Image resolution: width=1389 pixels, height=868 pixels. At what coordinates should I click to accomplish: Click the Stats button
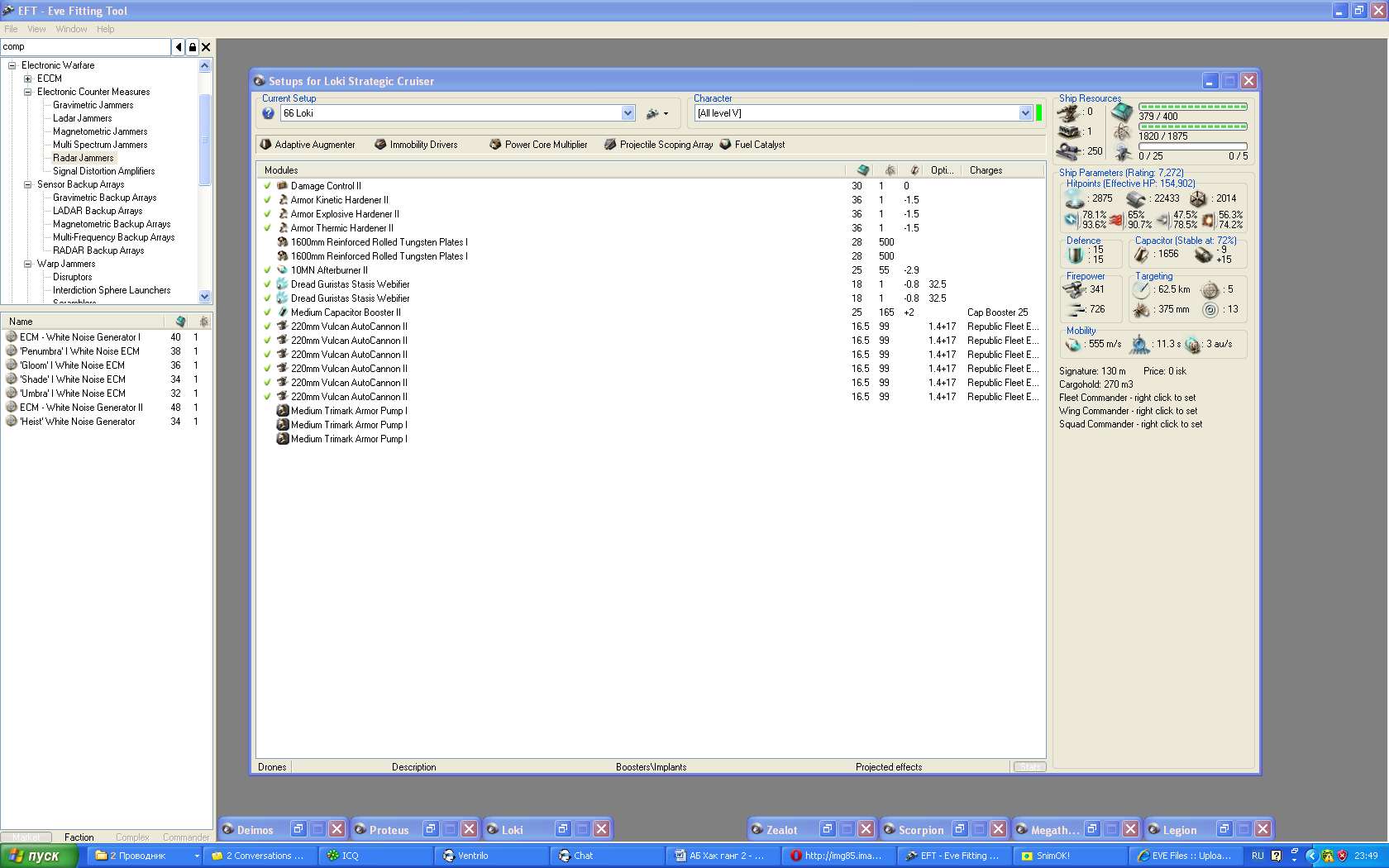click(1029, 767)
